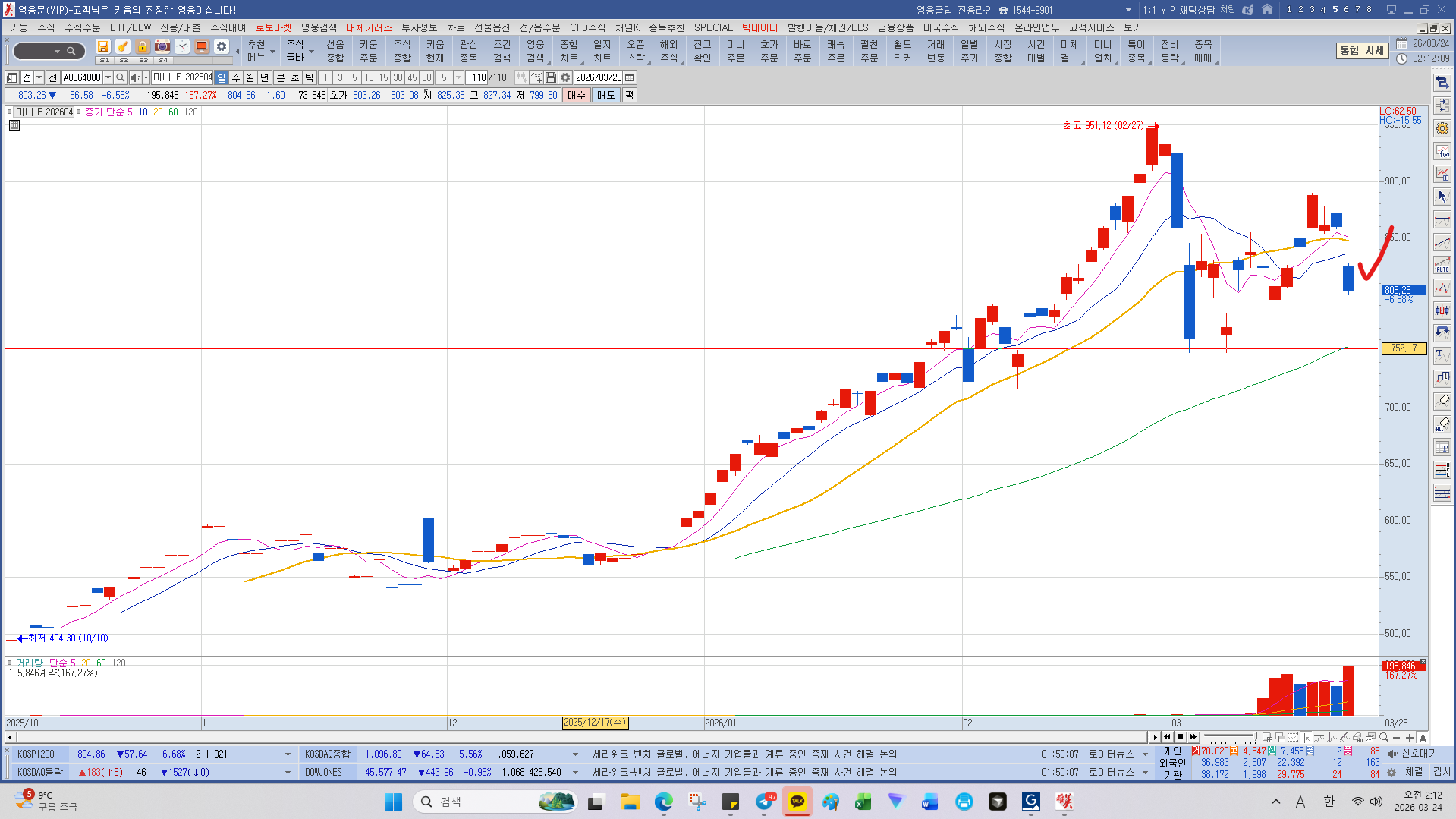Click the 통합 시세 button

[1362, 51]
